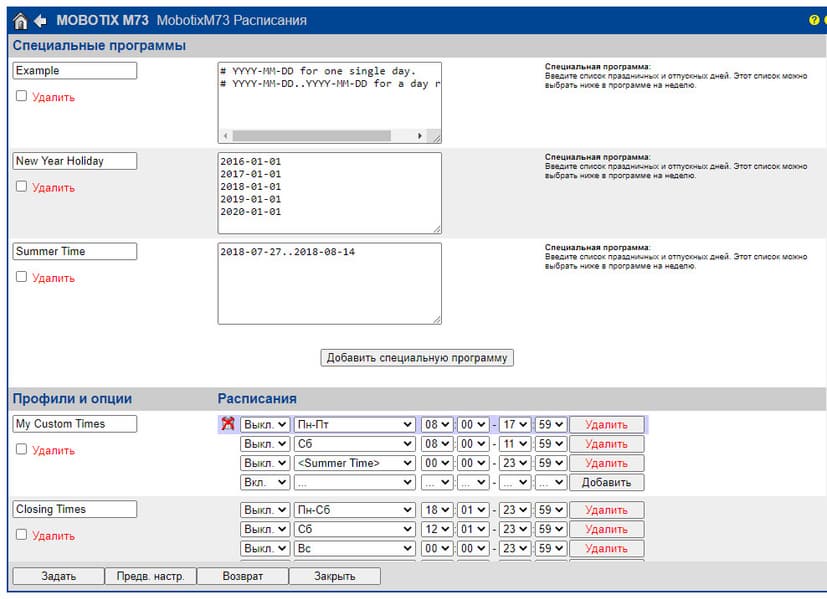
Task: Check Удалить box for Example program
Action: 21,96
